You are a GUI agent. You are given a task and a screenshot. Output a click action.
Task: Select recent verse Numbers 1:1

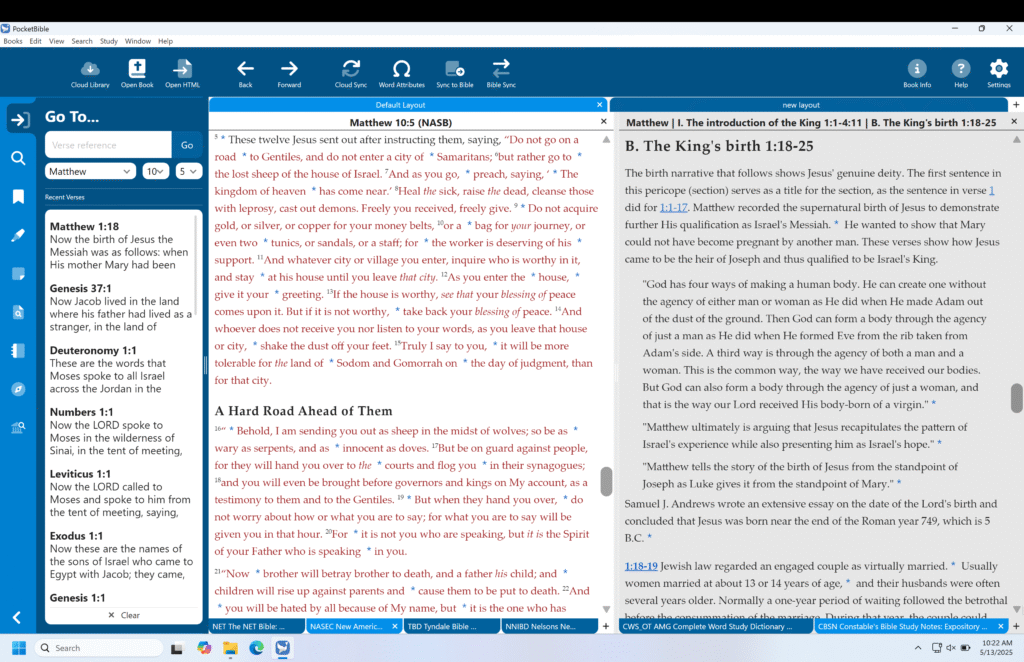(x=120, y=432)
